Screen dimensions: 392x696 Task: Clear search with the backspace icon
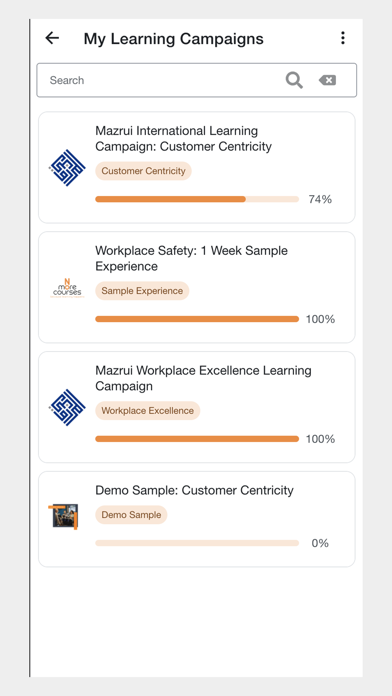[x=327, y=80]
